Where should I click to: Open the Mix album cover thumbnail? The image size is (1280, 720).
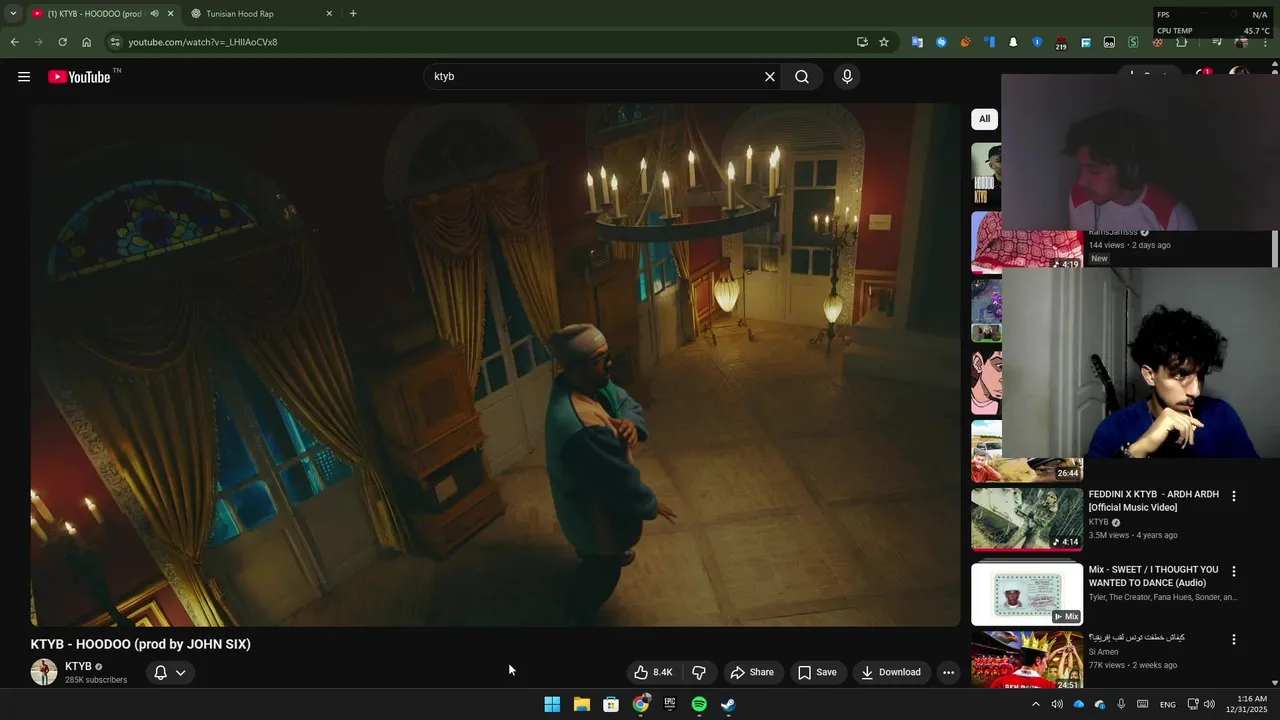[1027, 594]
